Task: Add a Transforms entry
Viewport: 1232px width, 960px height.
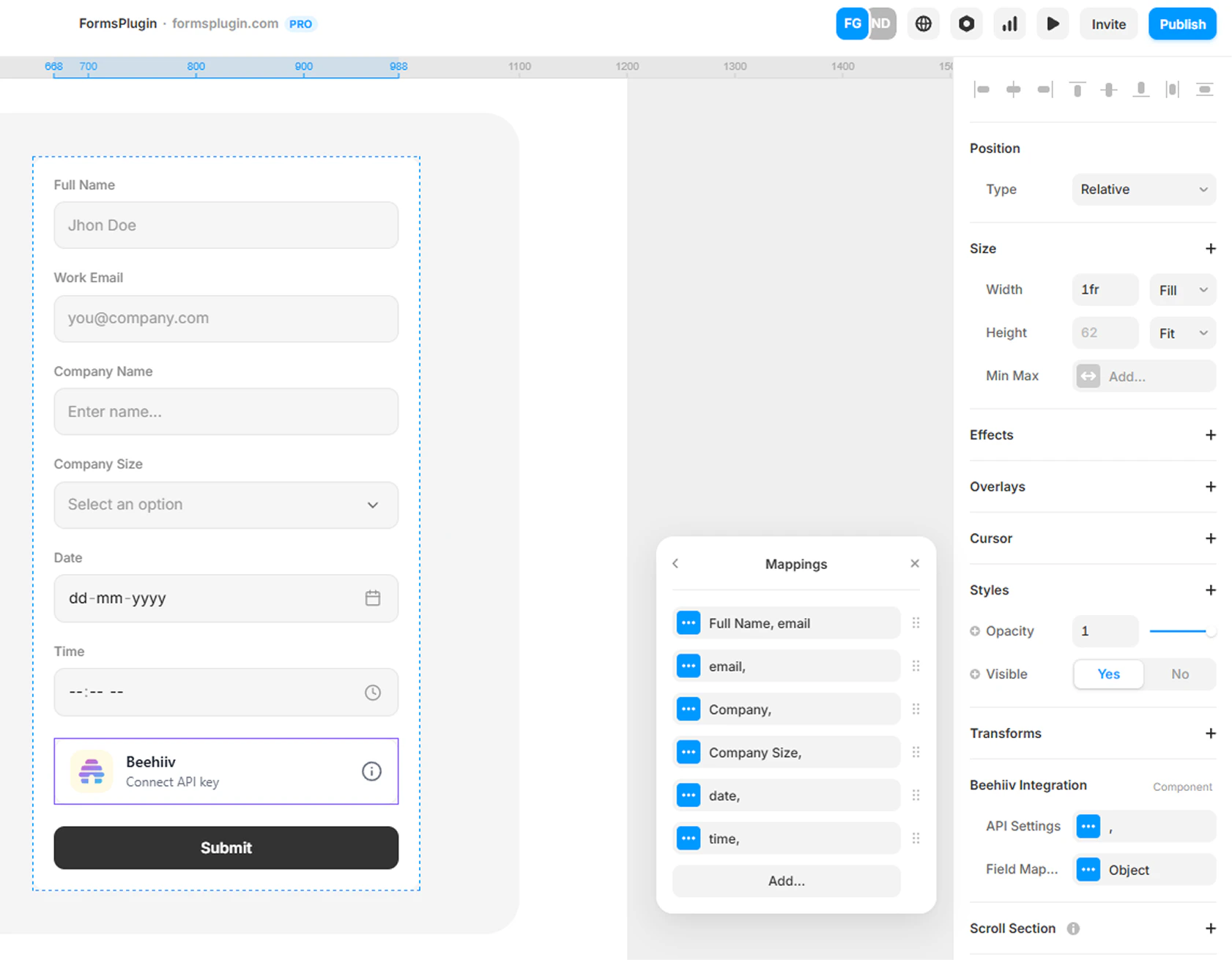Action: (x=1210, y=734)
